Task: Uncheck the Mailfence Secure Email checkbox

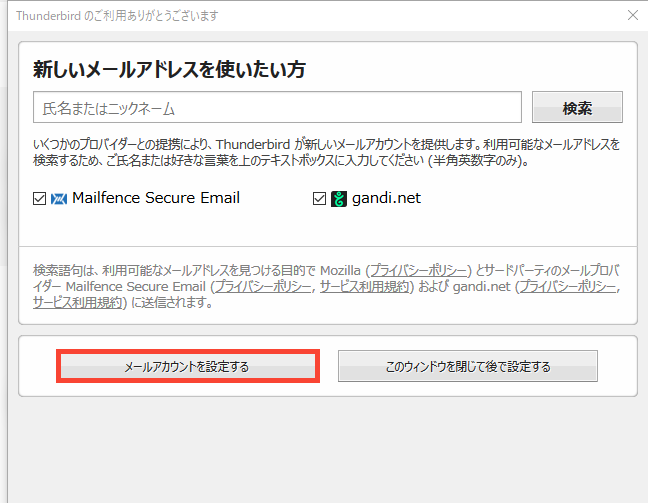Action: point(39,199)
